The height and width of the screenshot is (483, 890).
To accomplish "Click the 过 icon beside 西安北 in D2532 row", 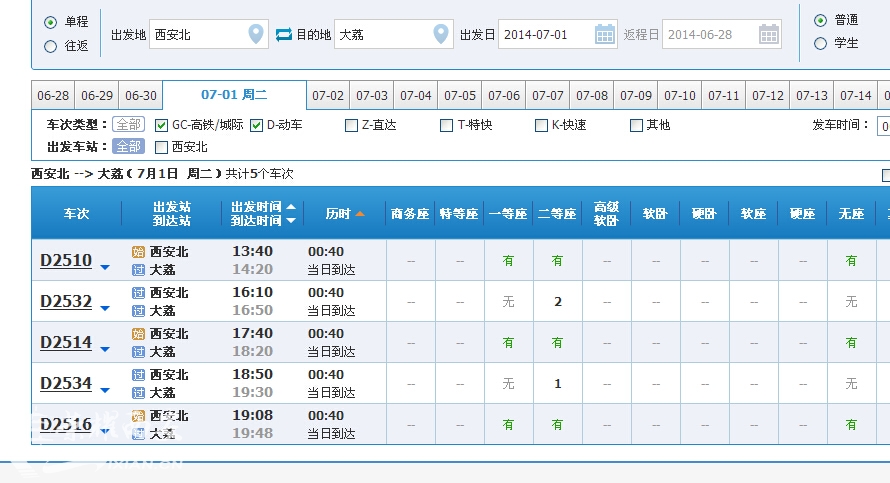I will (138, 293).
